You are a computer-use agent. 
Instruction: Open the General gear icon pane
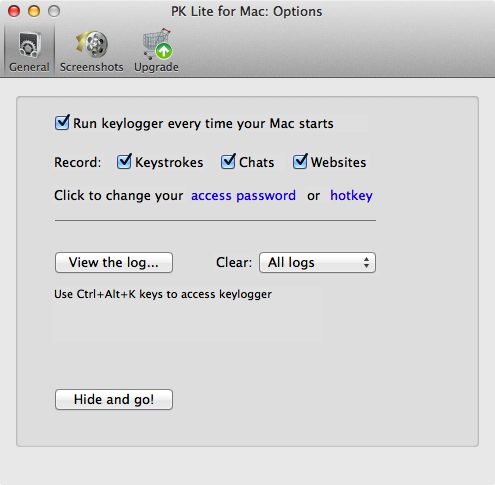coord(30,44)
